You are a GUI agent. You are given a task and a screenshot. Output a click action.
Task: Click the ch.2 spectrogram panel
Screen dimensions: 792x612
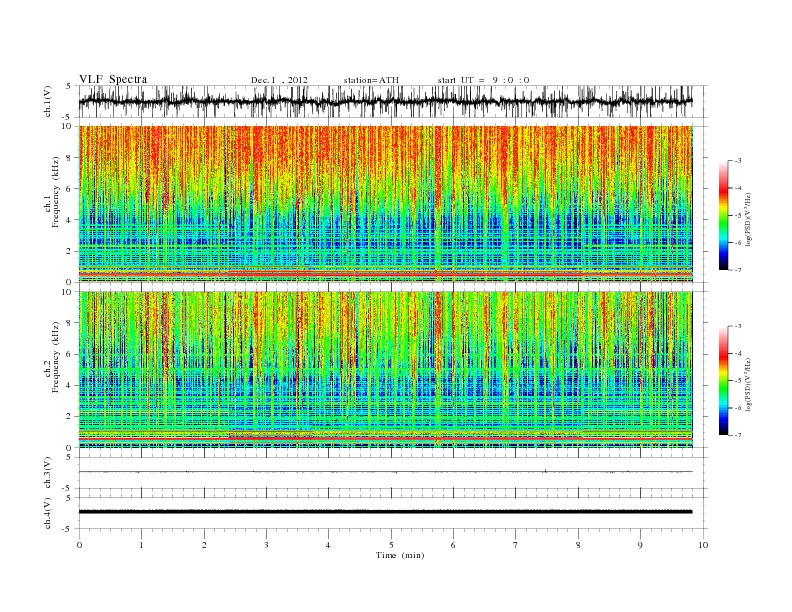pos(385,370)
